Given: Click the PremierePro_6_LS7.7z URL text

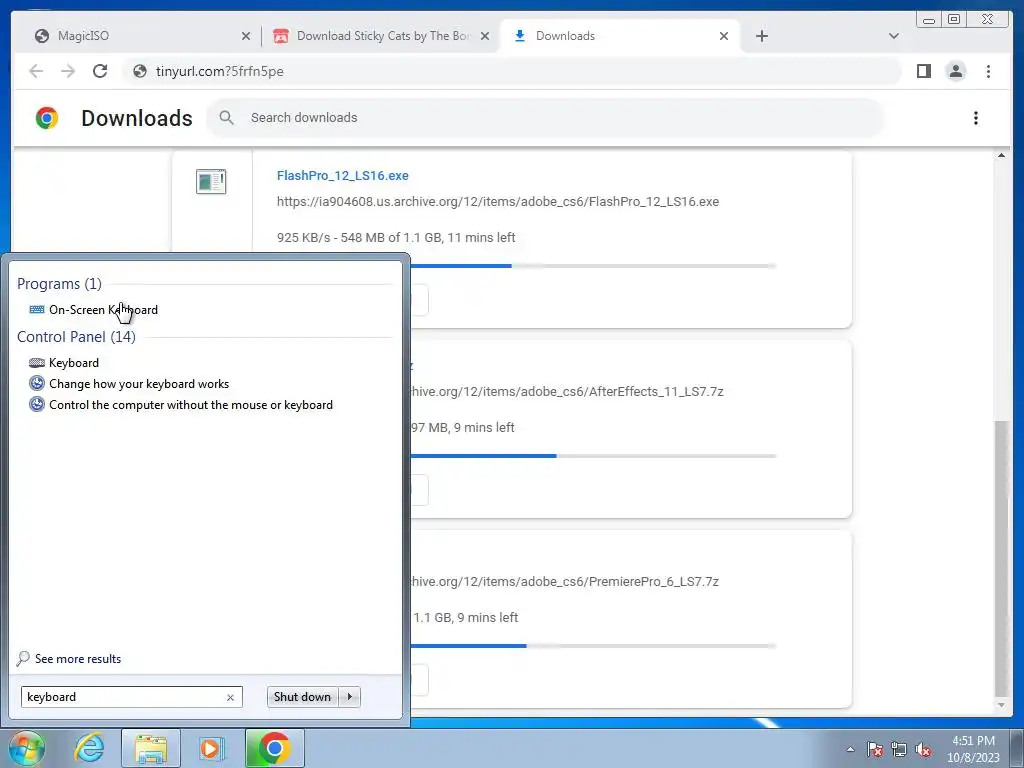Looking at the screenshot, I should (565, 582).
